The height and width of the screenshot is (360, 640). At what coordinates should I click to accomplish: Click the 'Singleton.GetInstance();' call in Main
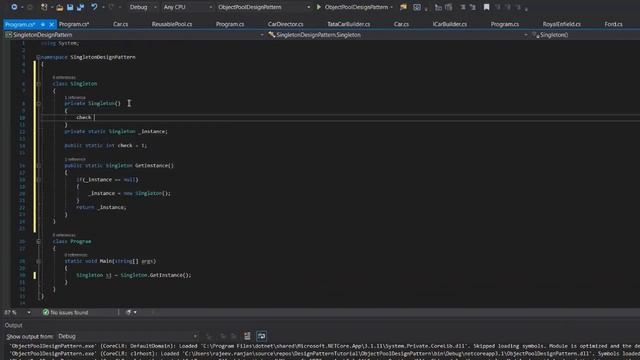156,275
